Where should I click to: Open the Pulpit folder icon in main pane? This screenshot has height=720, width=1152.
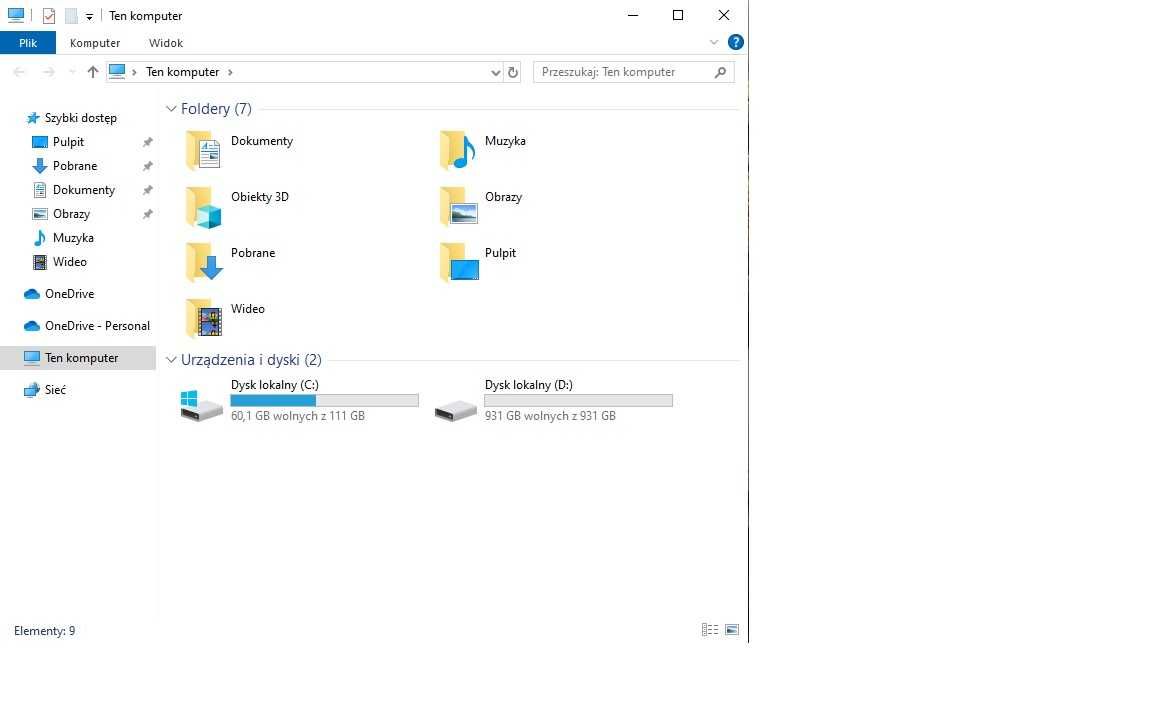(x=458, y=262)
